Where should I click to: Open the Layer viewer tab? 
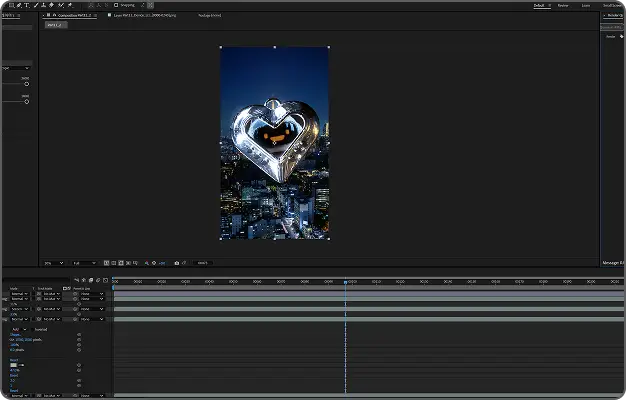pos(145,15)
